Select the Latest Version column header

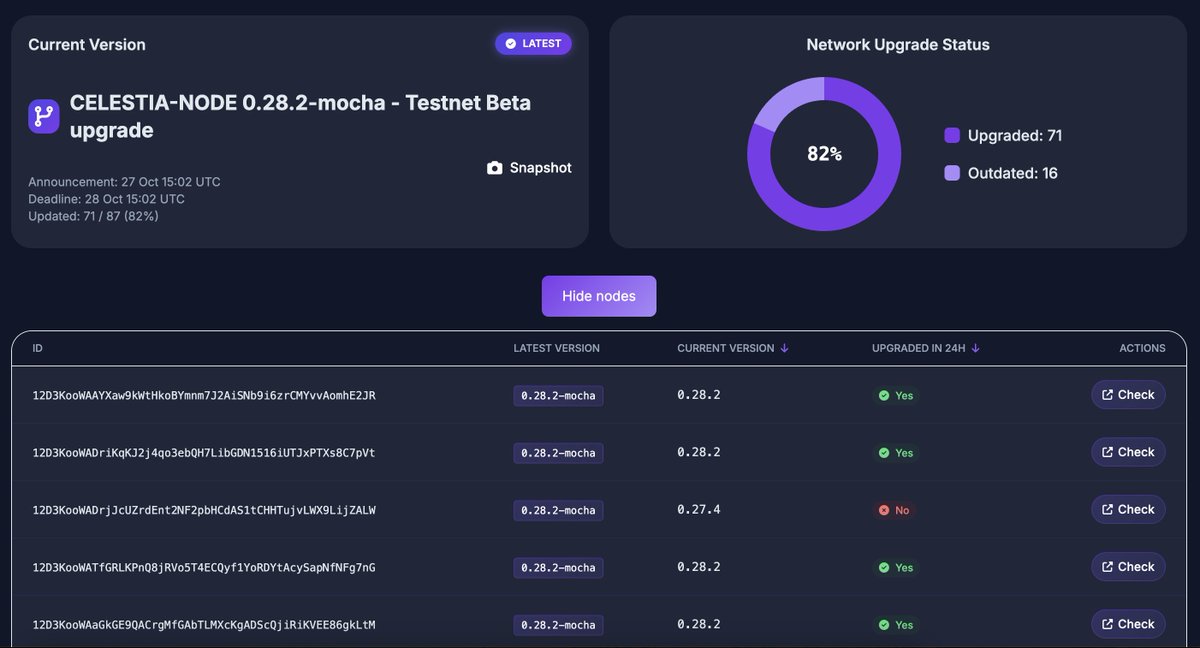tap(556, 348)
